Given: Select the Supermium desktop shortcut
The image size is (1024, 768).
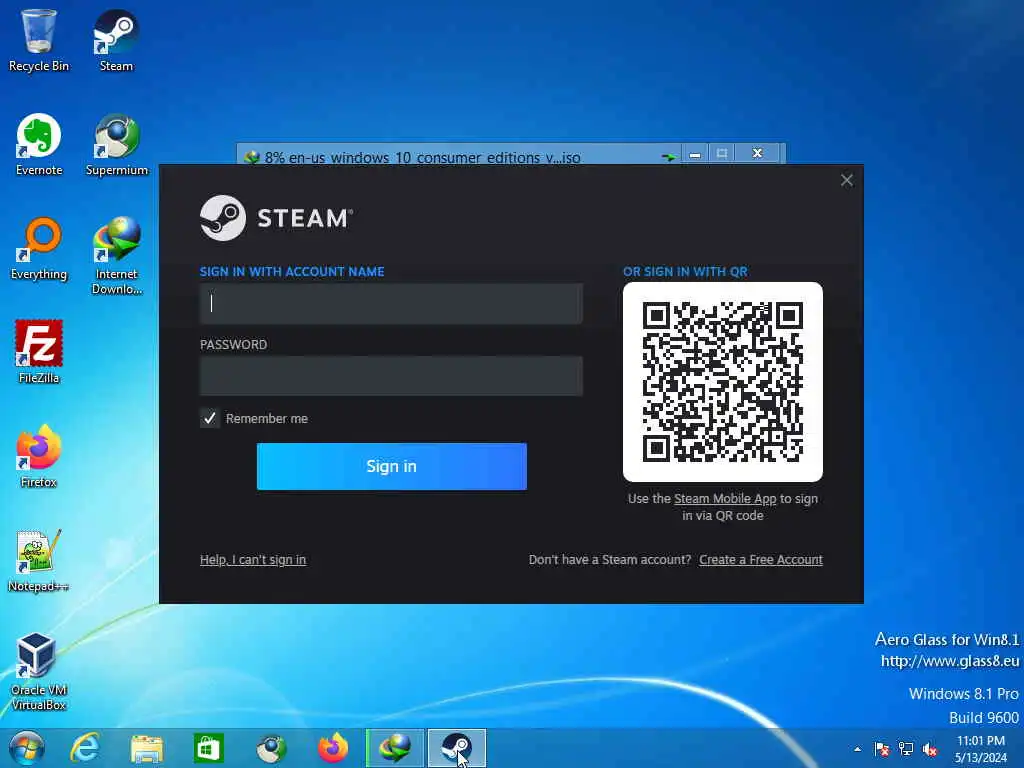Looking at the screenshot, I should click(117, 145).
